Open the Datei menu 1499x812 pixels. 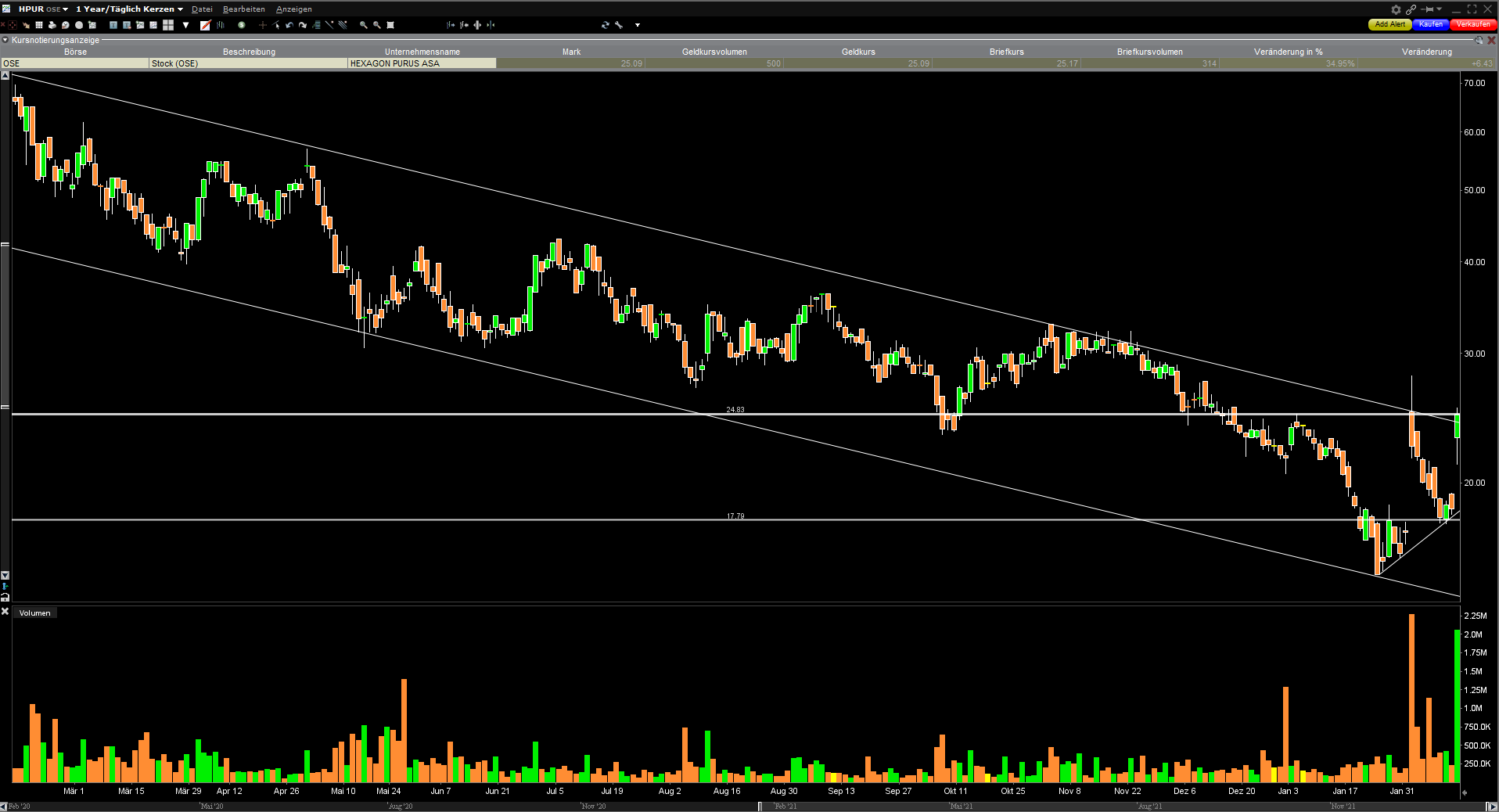point(202,9)
